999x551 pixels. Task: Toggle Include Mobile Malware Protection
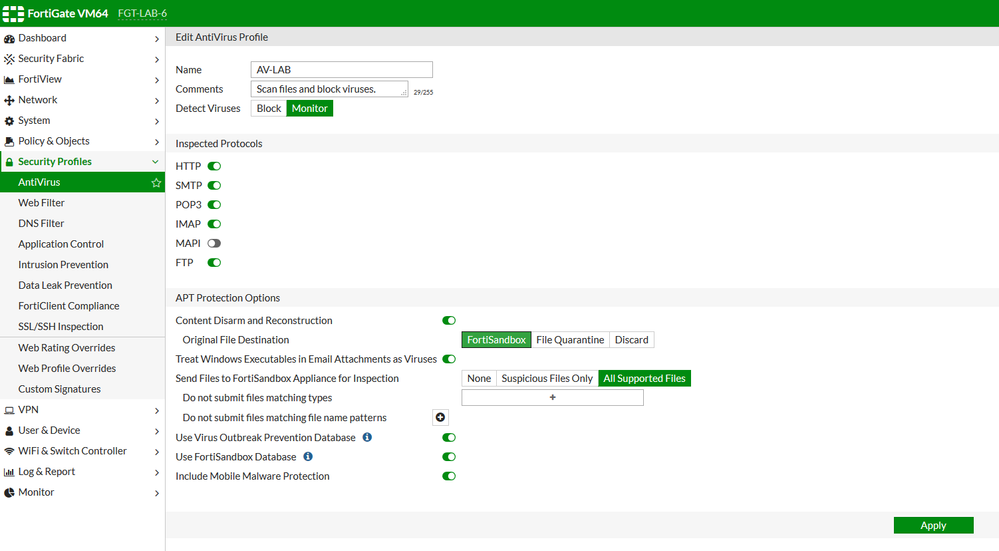pyautogui.click(x=449, y=476)
